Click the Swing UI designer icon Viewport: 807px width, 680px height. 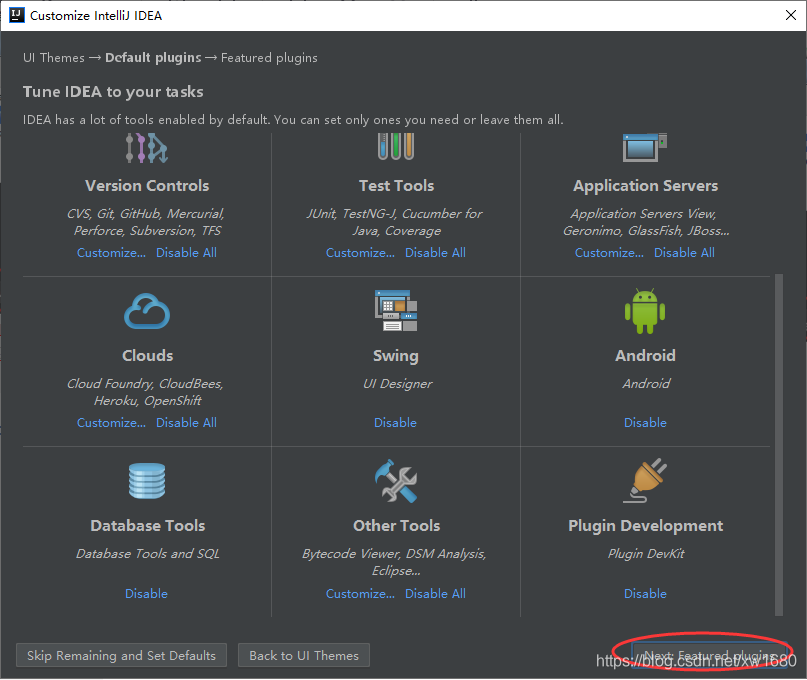pos(396,311)
